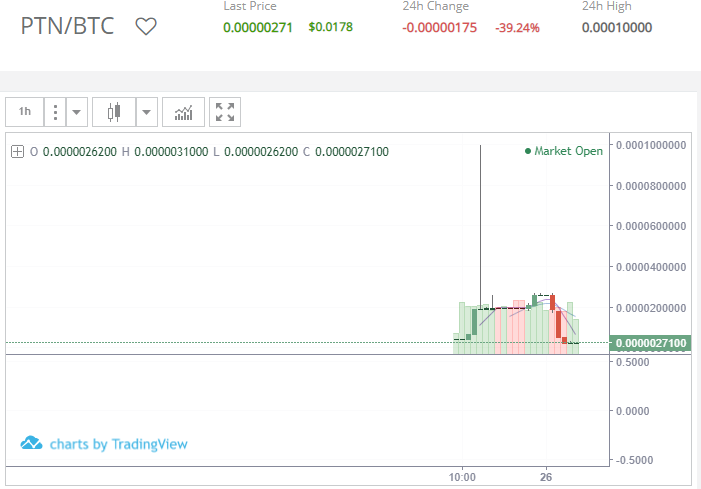
Task: Open the three-dot interval options menu
Action: pos(55,112)
